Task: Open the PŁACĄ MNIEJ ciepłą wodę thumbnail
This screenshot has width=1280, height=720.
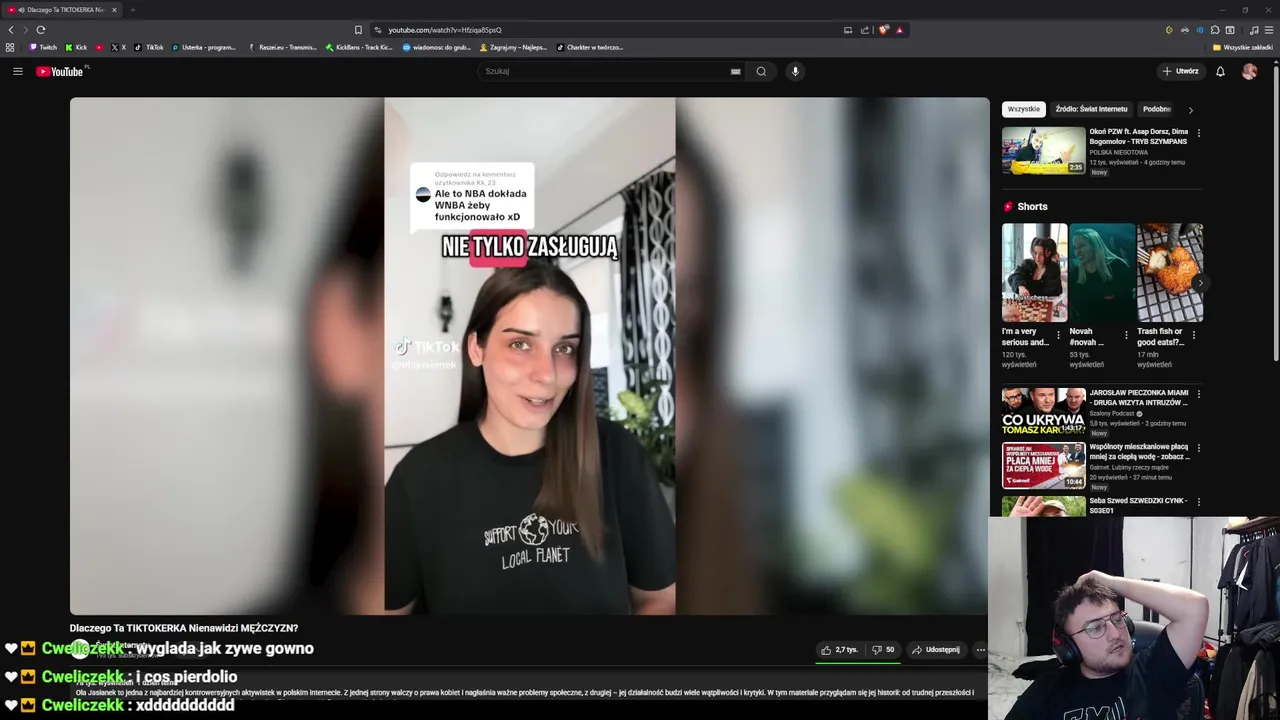Action: pyautogui.click(x=1043, y=465)
